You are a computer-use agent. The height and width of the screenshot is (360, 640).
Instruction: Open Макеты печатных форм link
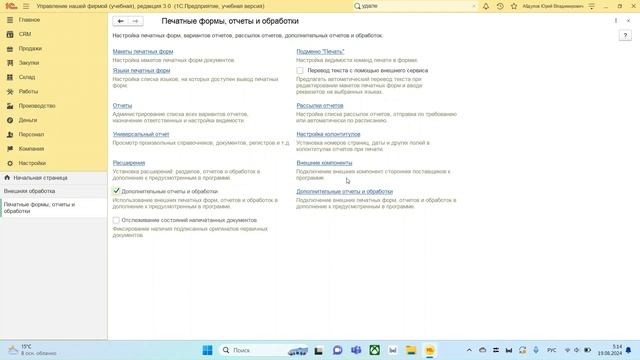click(x=143, y=51)
